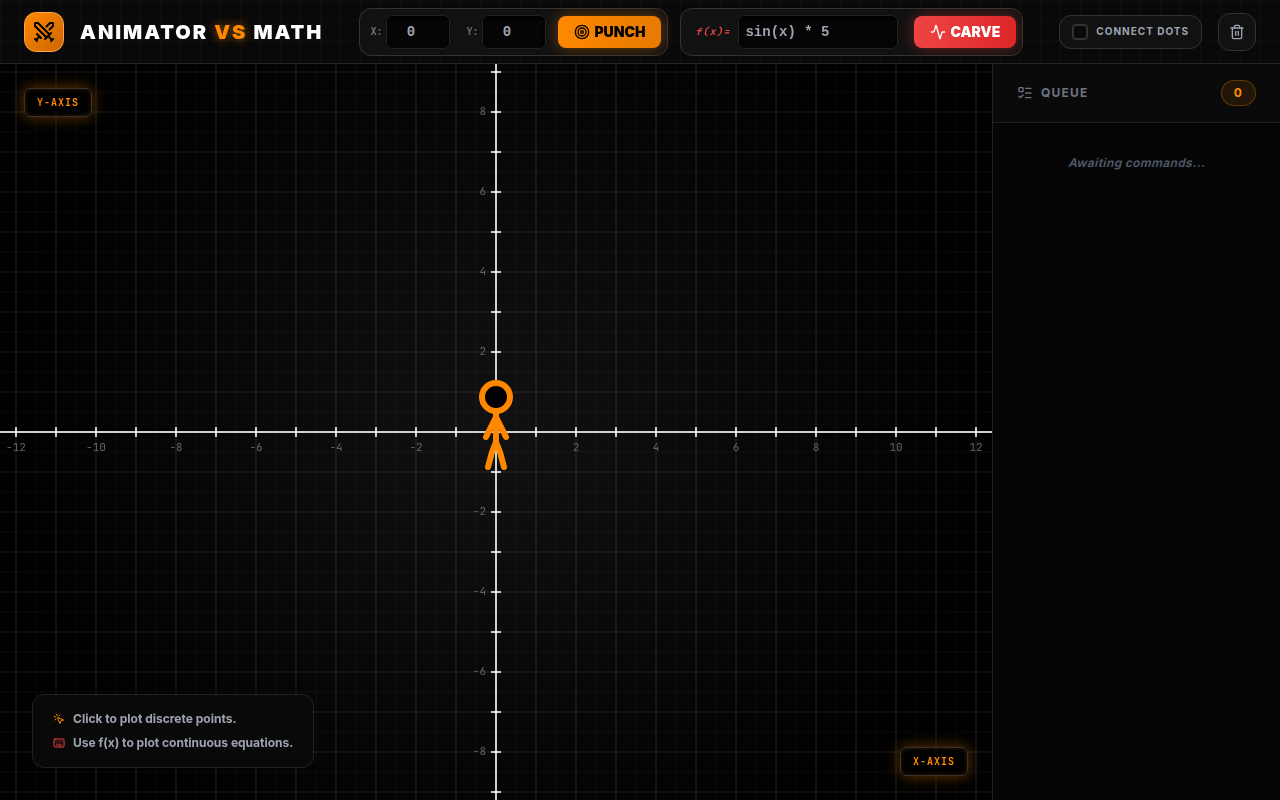Click the x-axis tick label -12
1280x800 pixels.
tap(16, 447)
